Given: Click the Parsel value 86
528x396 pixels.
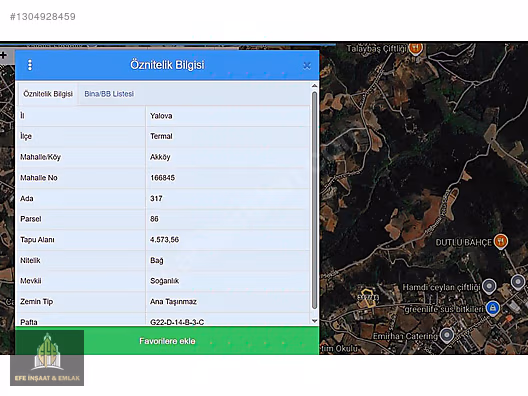Looking at the screenshot, I should coord(228,219).
